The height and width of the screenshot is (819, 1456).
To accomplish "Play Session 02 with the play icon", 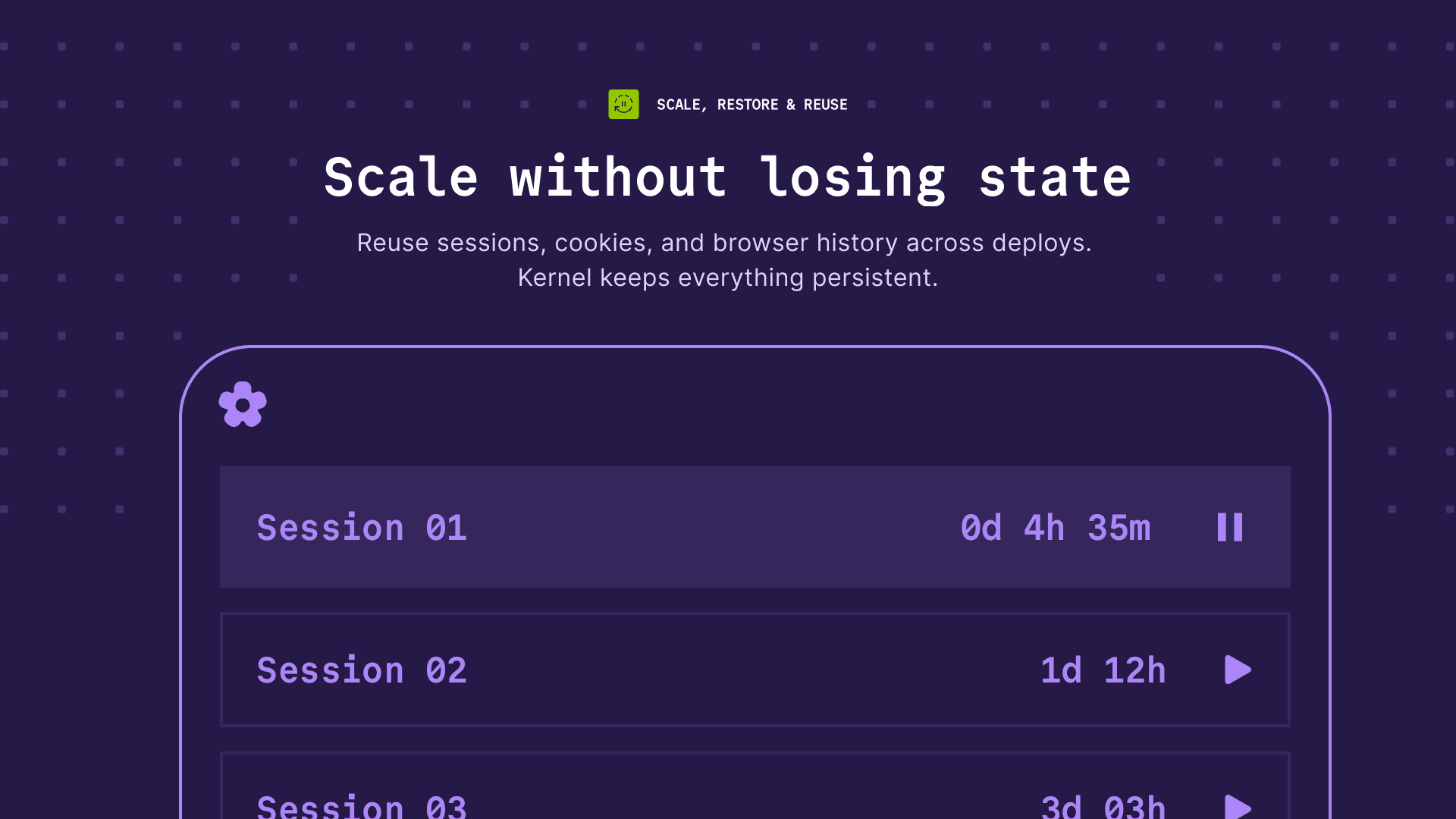I will pyautogui.click(x=1237, y=670).
